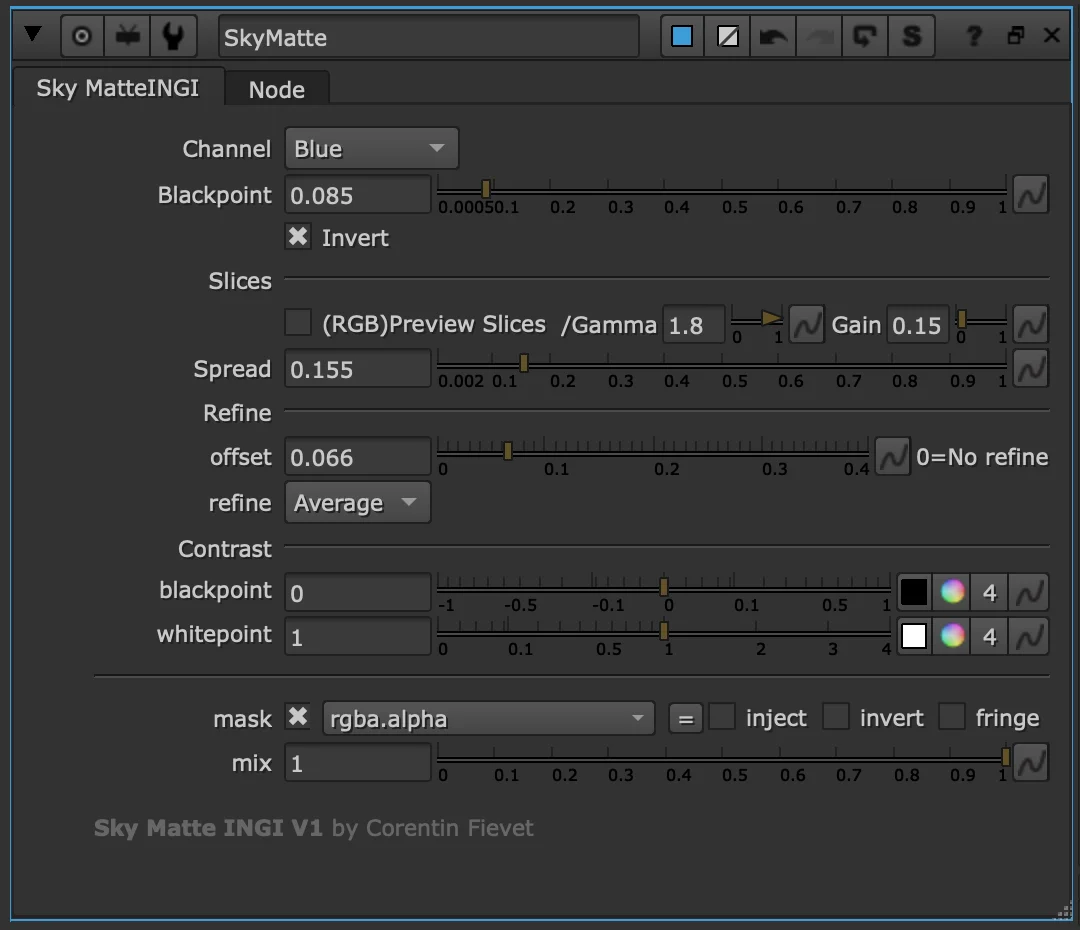Open the animation menu for Blackpoint slider
Image resolution: width=1080 pixels, height=930 pixels.
pos(1031,195)
